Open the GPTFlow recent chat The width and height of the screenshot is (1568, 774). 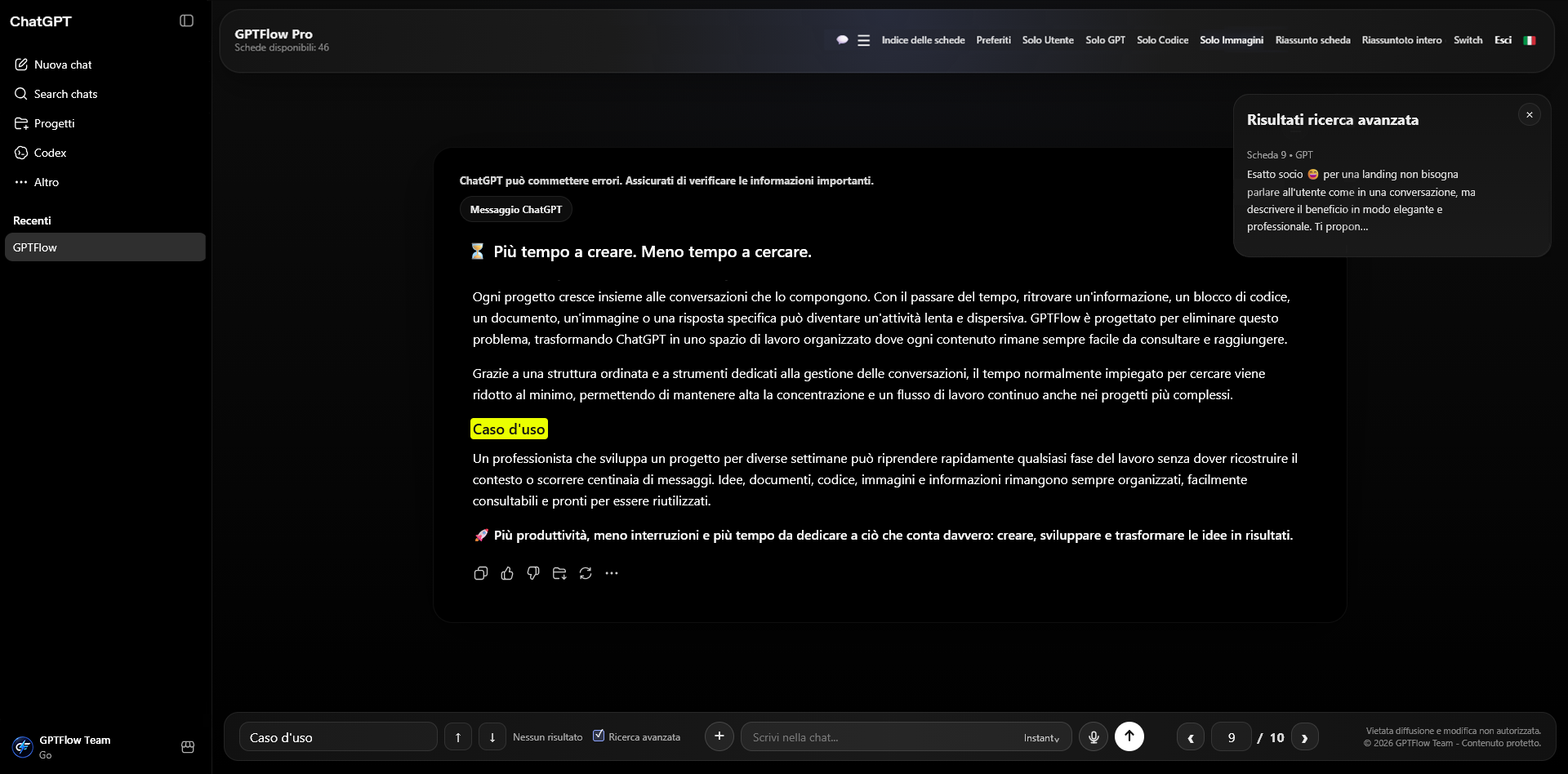pos(105,247)
